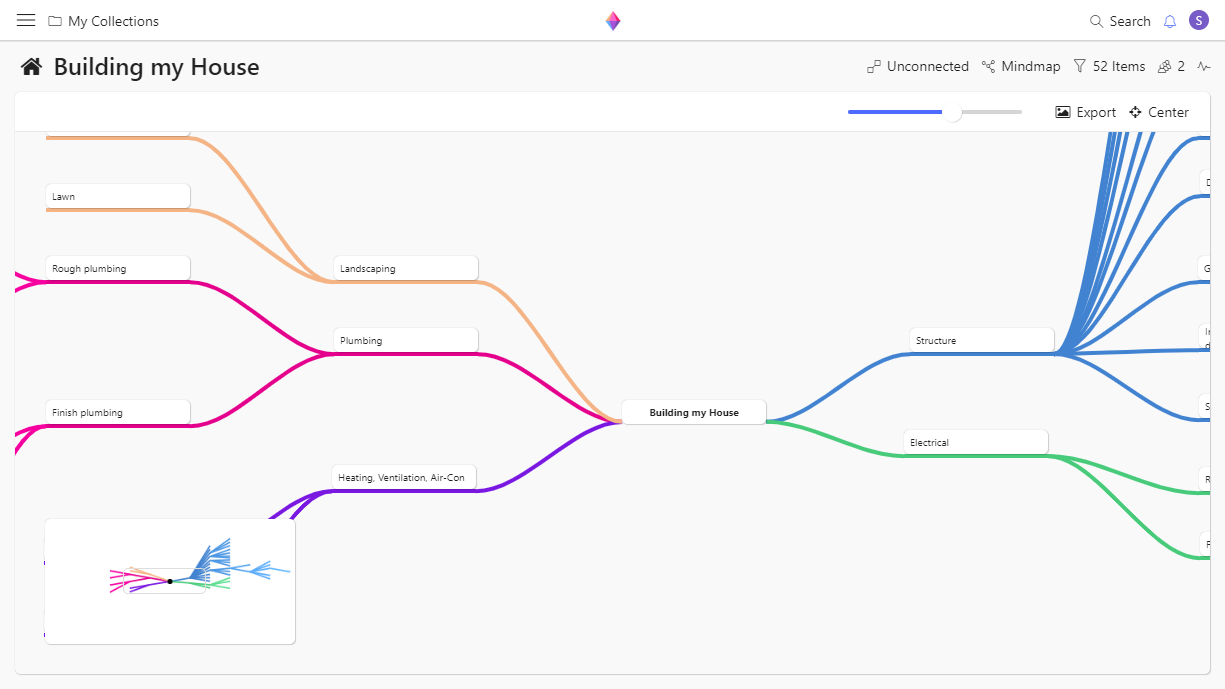Open the Mindmap view selector
The image size is (1225, 689).
[1021, 67]
